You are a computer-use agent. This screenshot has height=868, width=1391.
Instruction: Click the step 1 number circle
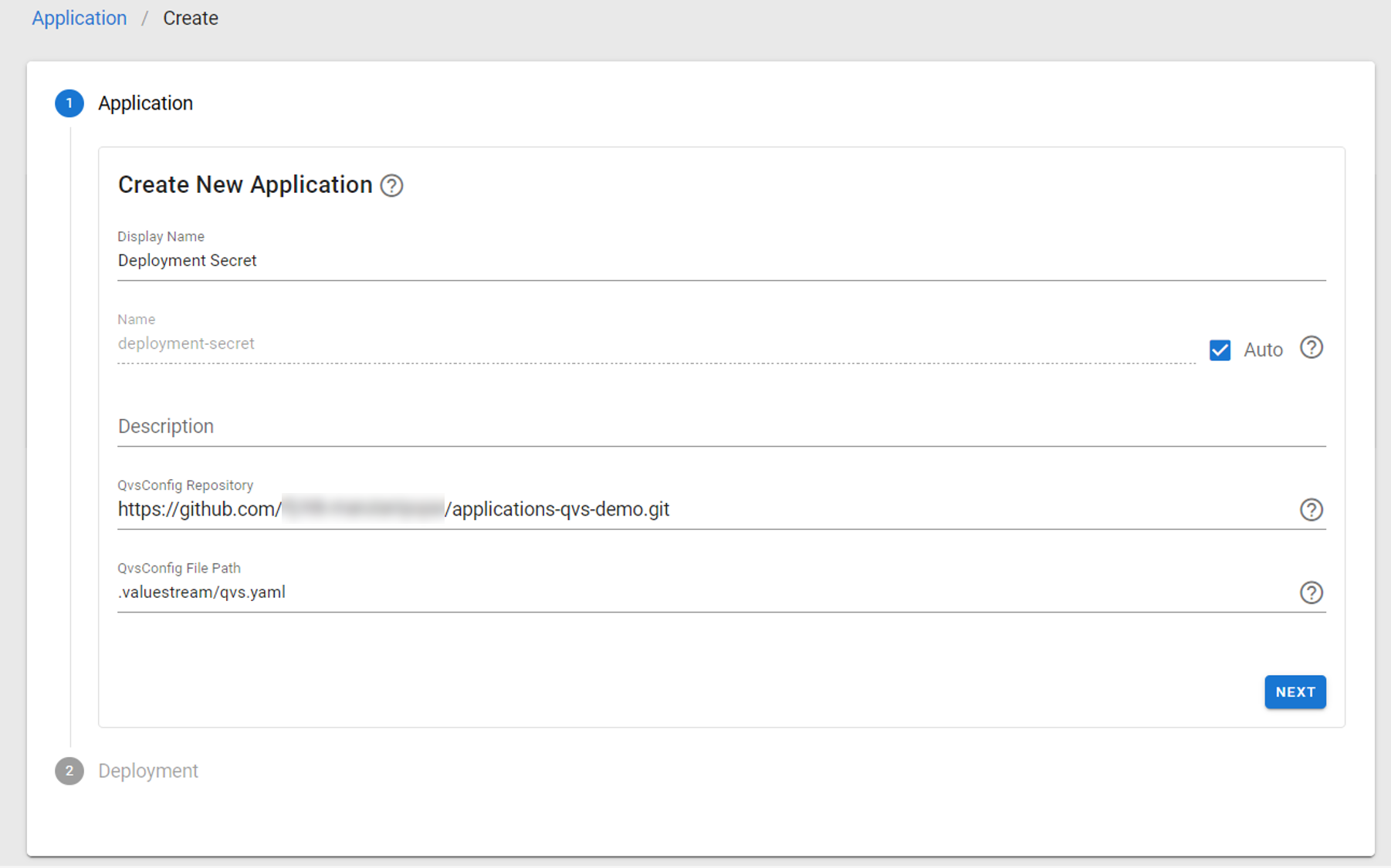tap(69, 103)
